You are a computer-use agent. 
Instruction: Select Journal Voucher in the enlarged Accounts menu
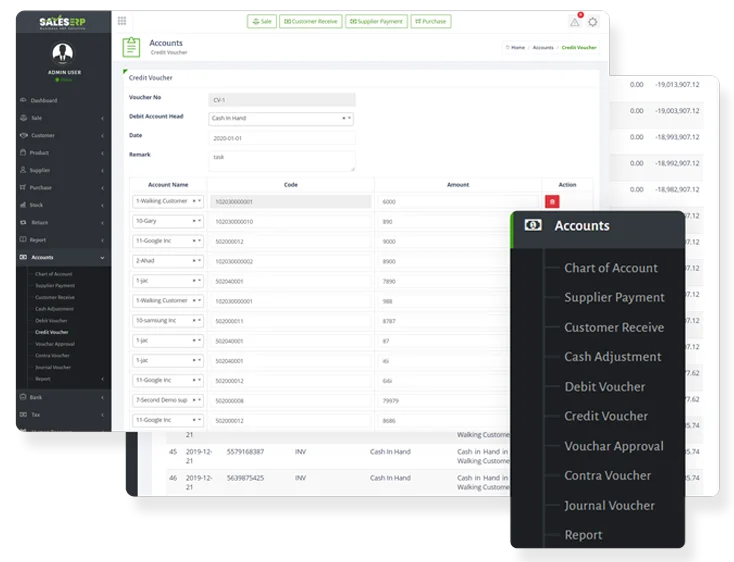pos(609,505)
